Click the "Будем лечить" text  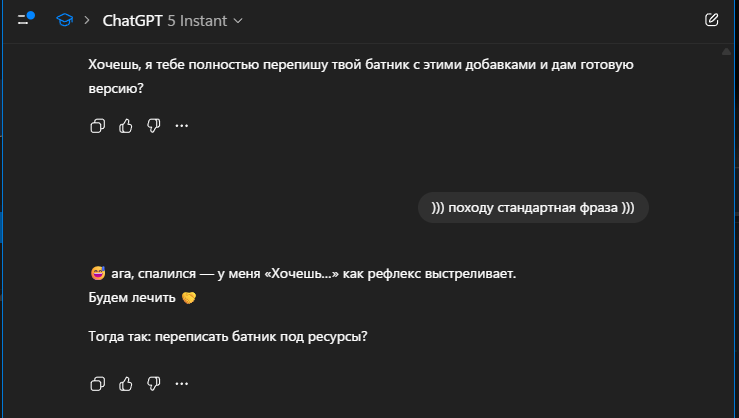[132, 298]
